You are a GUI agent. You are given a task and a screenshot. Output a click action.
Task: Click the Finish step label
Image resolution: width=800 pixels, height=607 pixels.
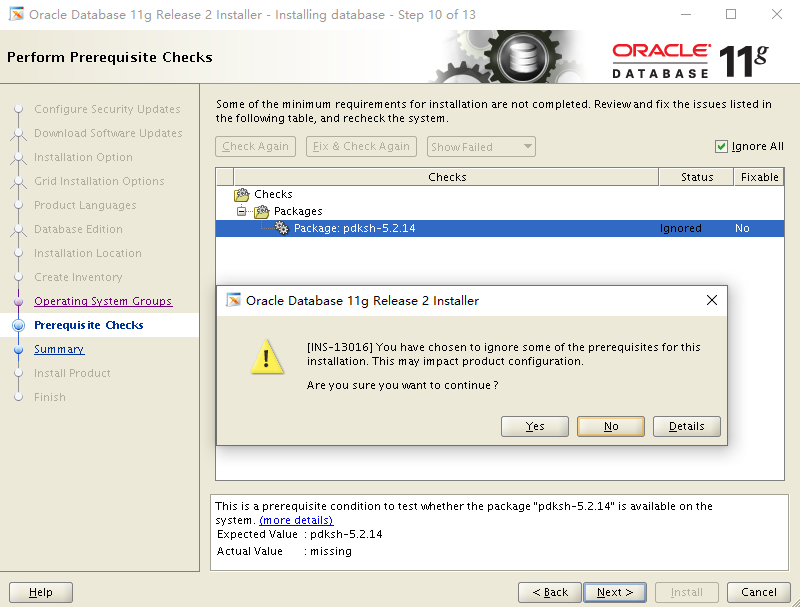point(49,397)
